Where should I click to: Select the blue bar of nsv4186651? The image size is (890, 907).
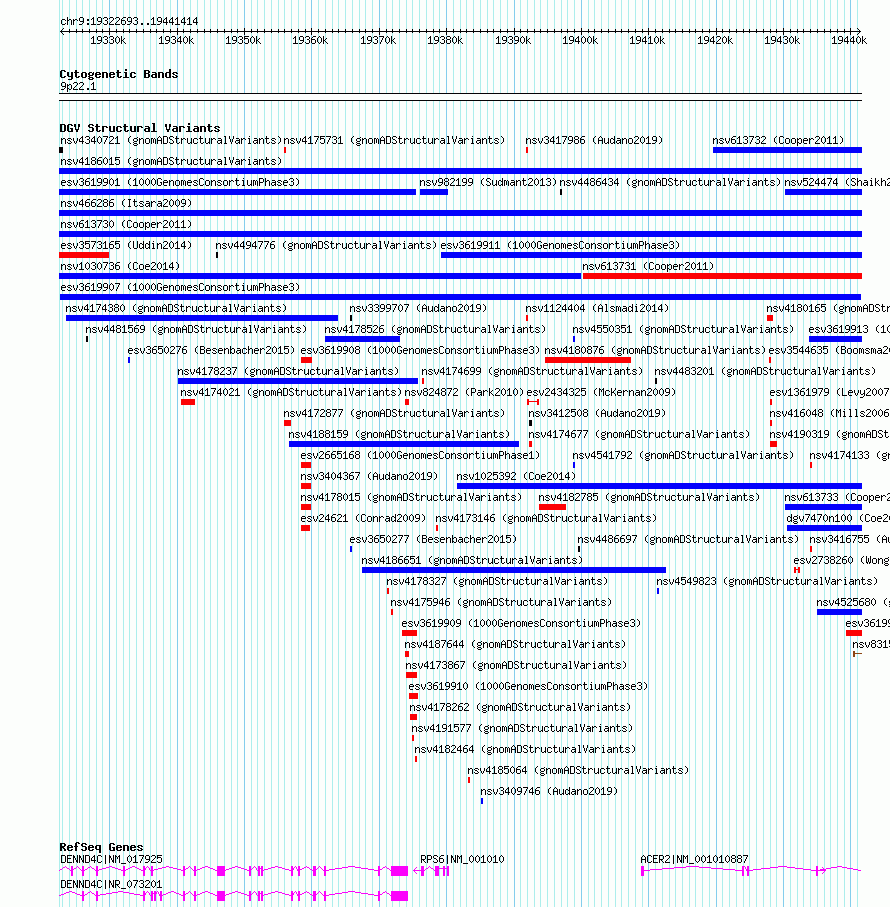click(x=514, y=570)
